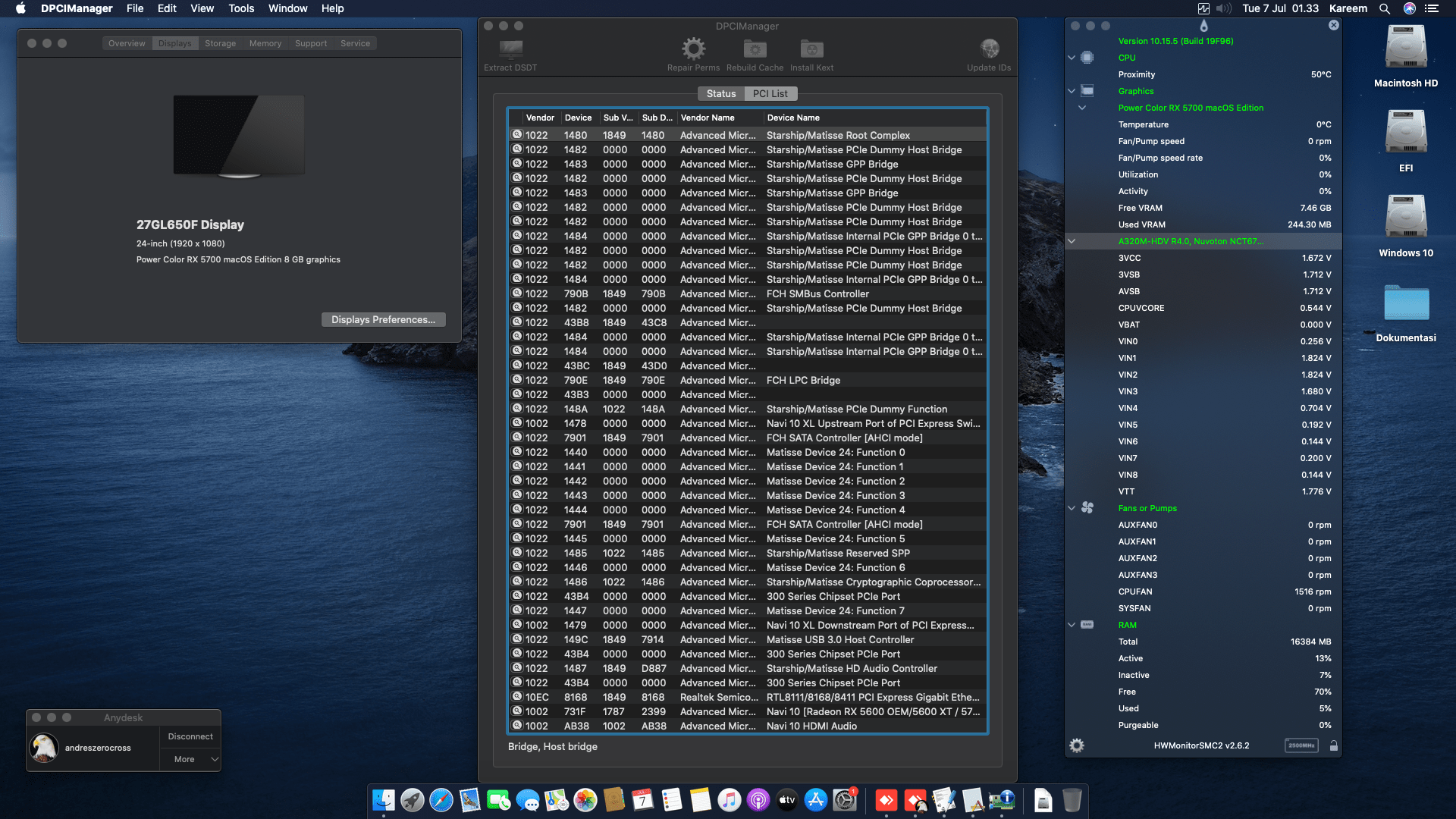
Task: Open HWMonitorSMC2 settings gear
Action: coord(1078,745)
